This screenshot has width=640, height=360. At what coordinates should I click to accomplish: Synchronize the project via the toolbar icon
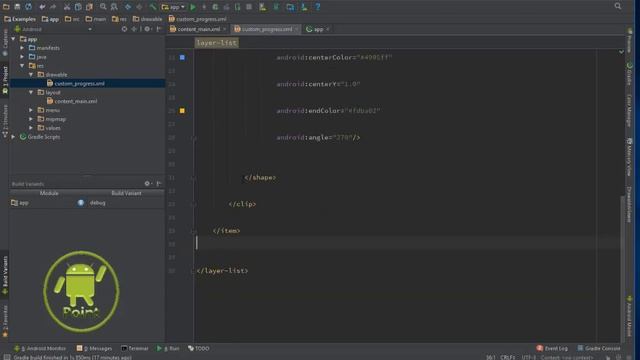click(x=29, y=7)
